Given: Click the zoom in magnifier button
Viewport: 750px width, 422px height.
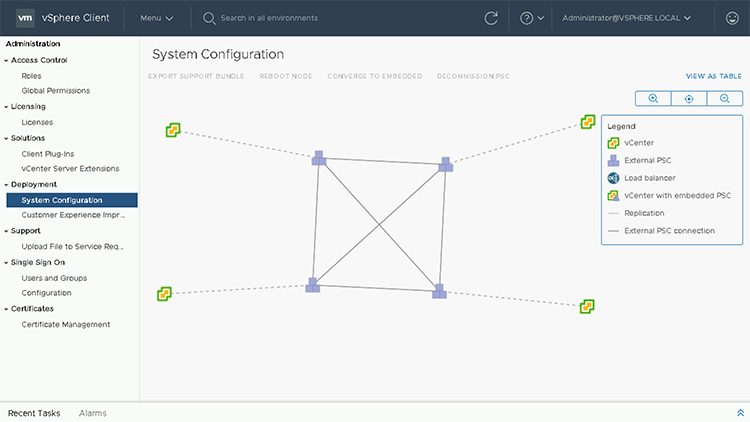Looking at the screenshot, I should tap(653, 98).
